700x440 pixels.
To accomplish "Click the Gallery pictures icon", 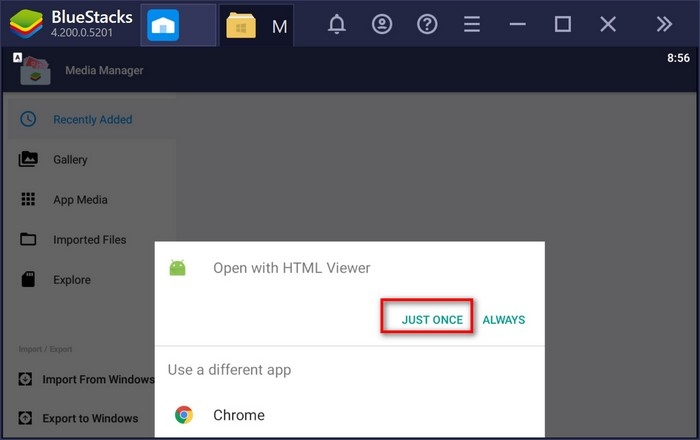I will [x=28, y=159].
